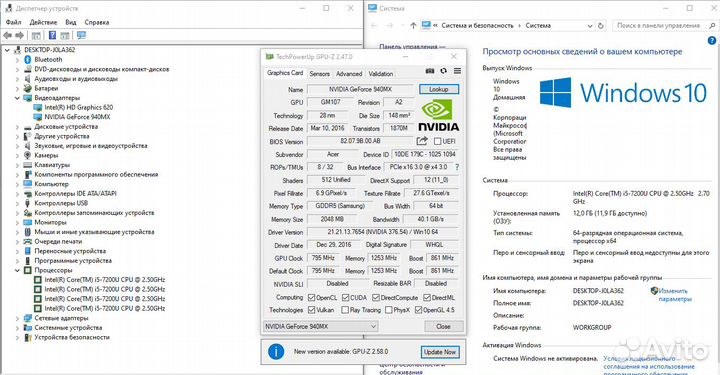Open the Вид menu
Image resolution: width=720 pixels, height=375 pixels.
click(71, 22)
